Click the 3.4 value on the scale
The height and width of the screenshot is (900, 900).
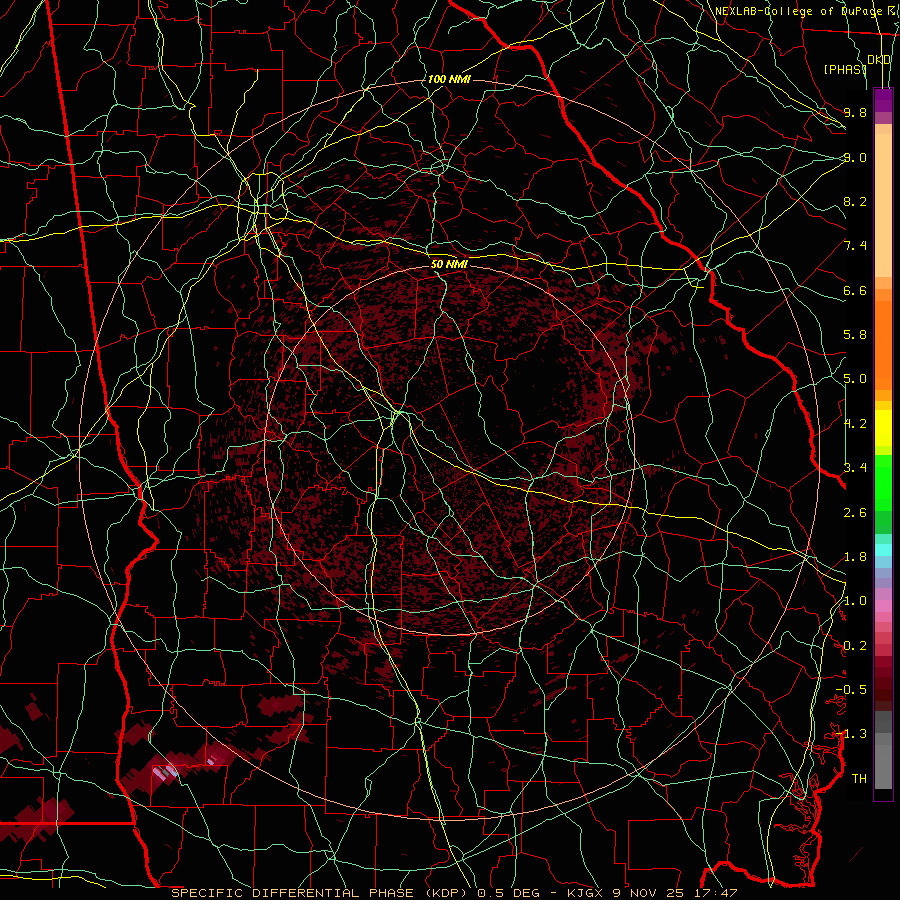(x=855, y=468)
